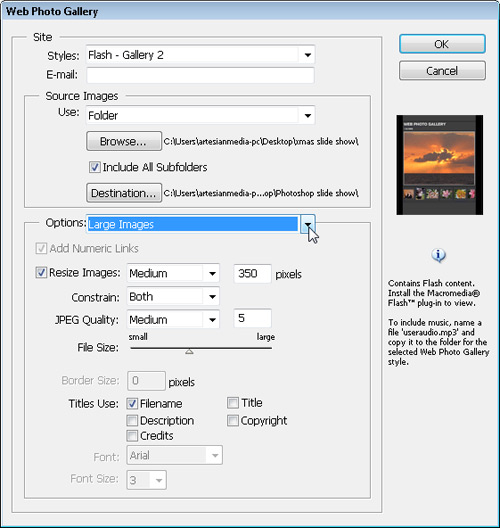Click the E-mail input field
Image resolution: width=500 pixels, height=528 pixels.
(x=200, y=75)
